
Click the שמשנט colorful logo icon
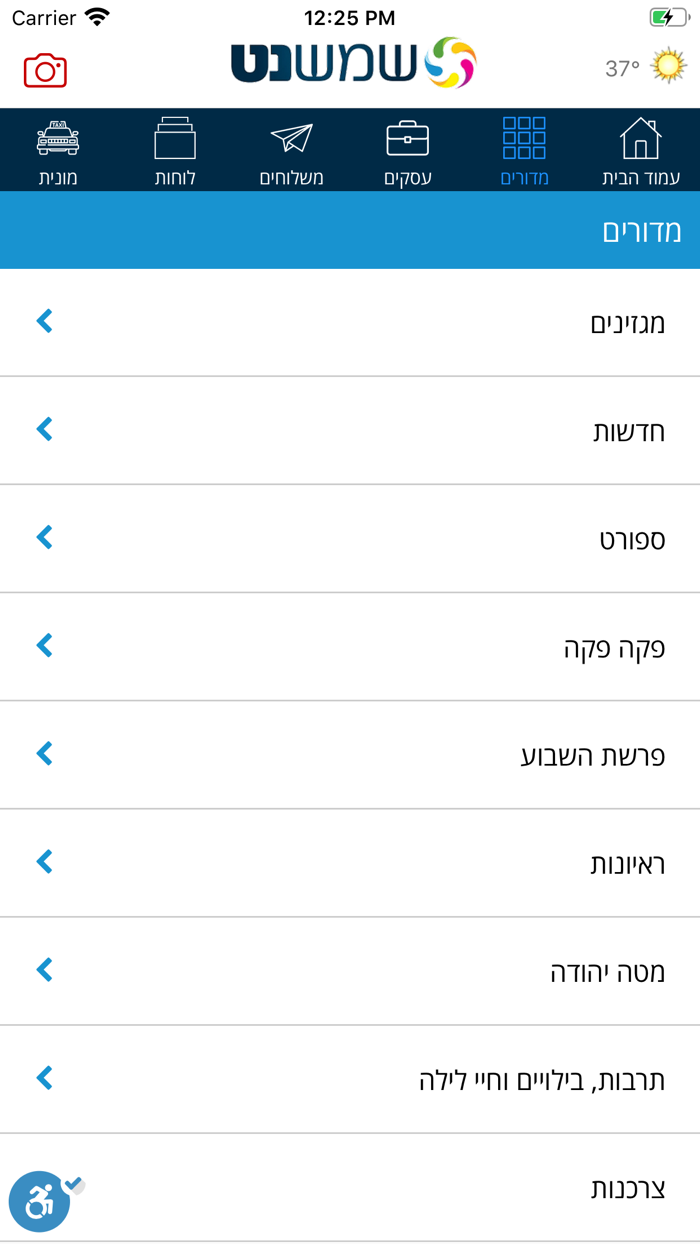click(x=450, y=63)
